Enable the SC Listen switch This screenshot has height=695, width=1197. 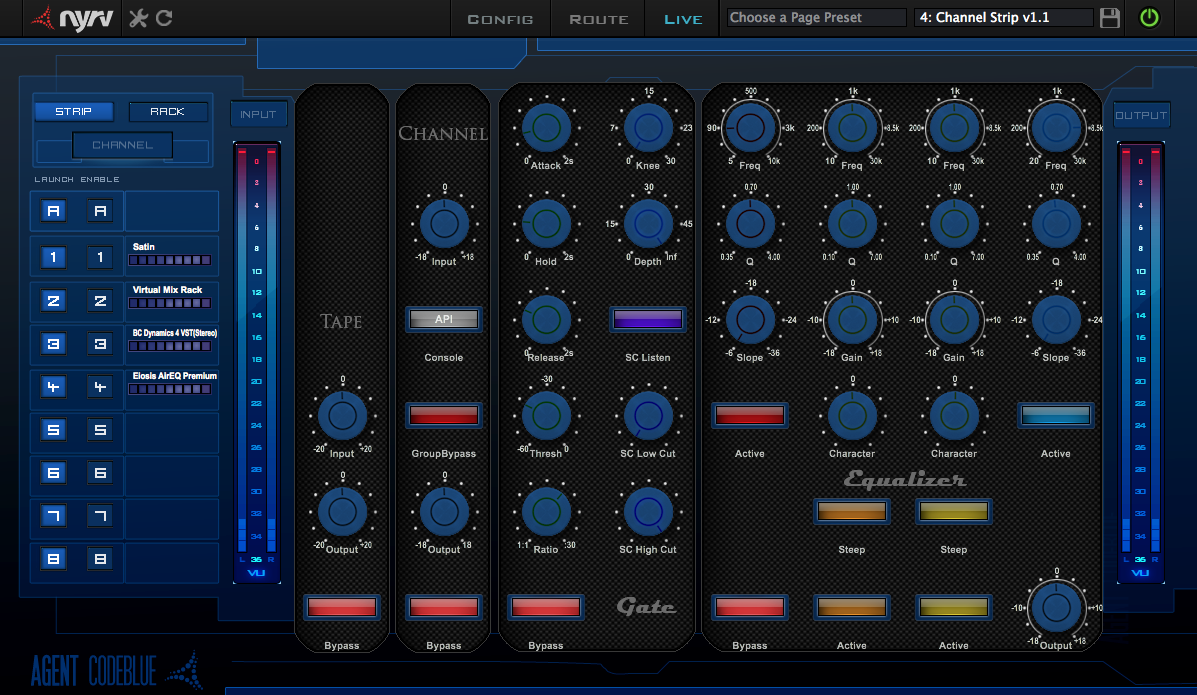[648, 319]
